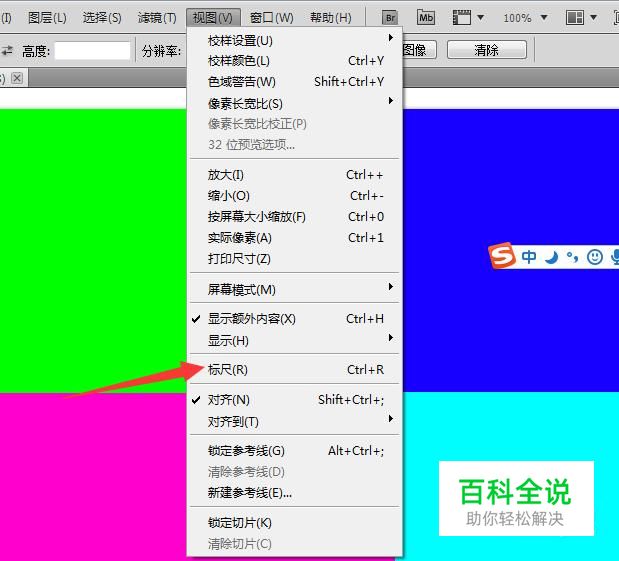Screen dimensions: 619x561
Task: Choose 新建参考线(E)... new guide
Action: point(294,493)
